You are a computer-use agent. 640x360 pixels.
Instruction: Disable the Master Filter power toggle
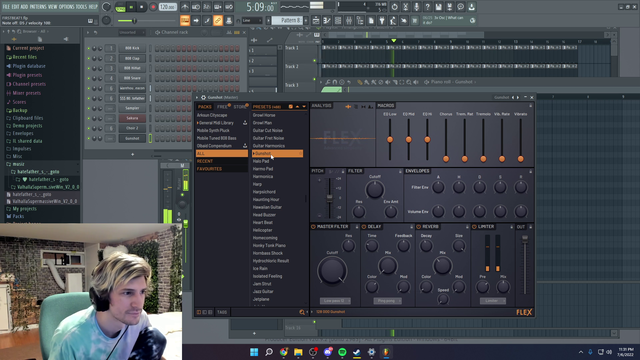pos(313,227)
